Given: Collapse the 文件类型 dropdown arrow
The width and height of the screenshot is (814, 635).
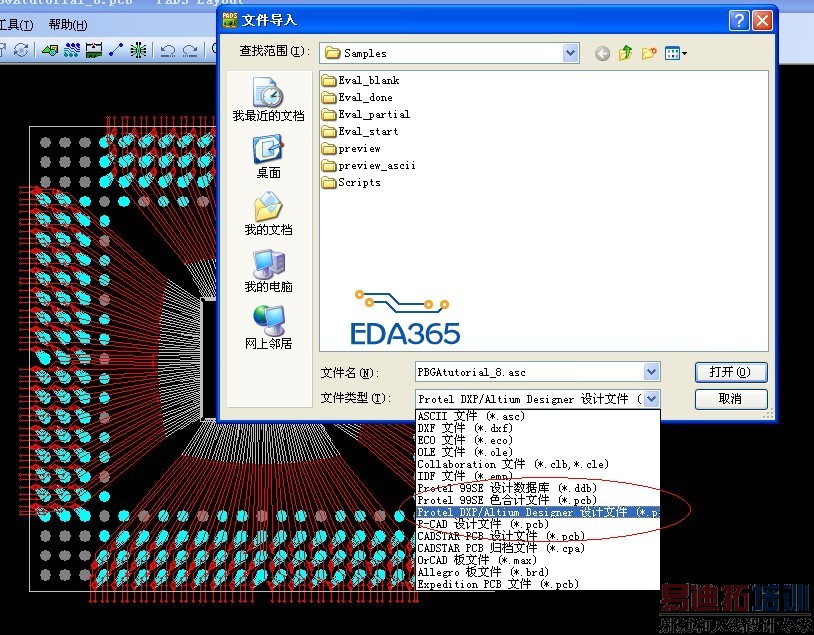Looking at the screenshot, I should pos(652,399).
